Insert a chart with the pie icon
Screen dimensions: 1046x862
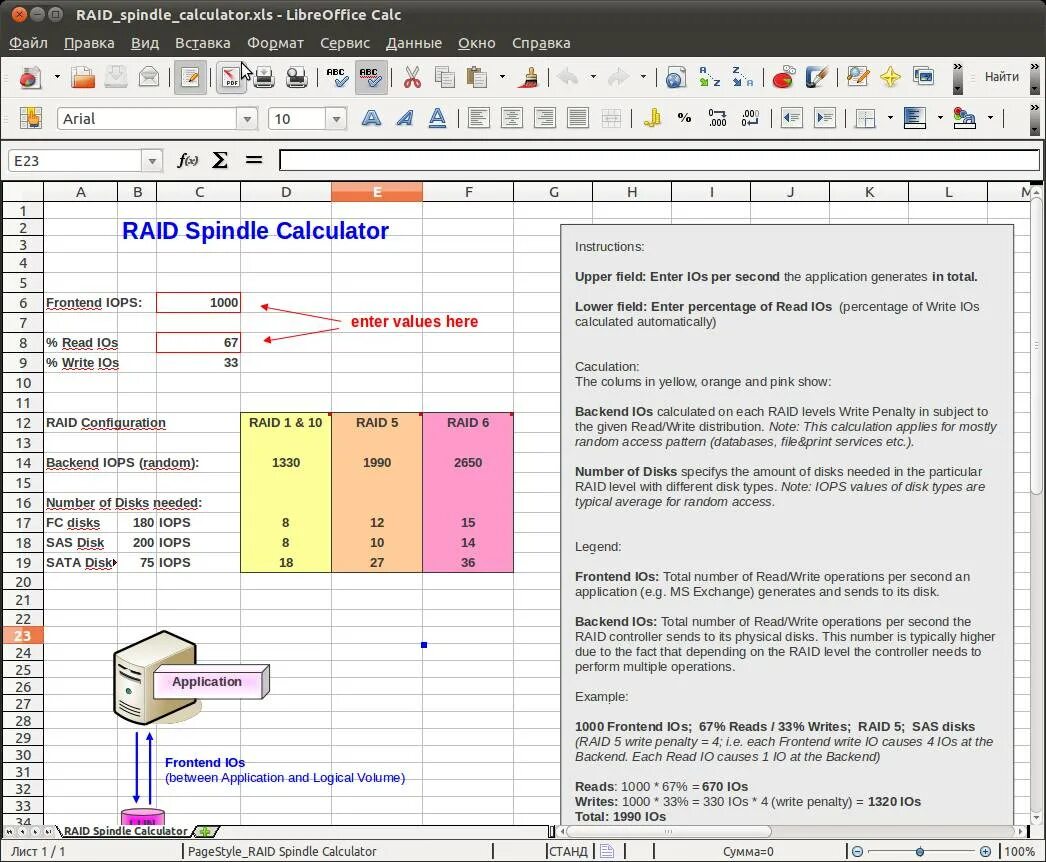pos(784,77)
